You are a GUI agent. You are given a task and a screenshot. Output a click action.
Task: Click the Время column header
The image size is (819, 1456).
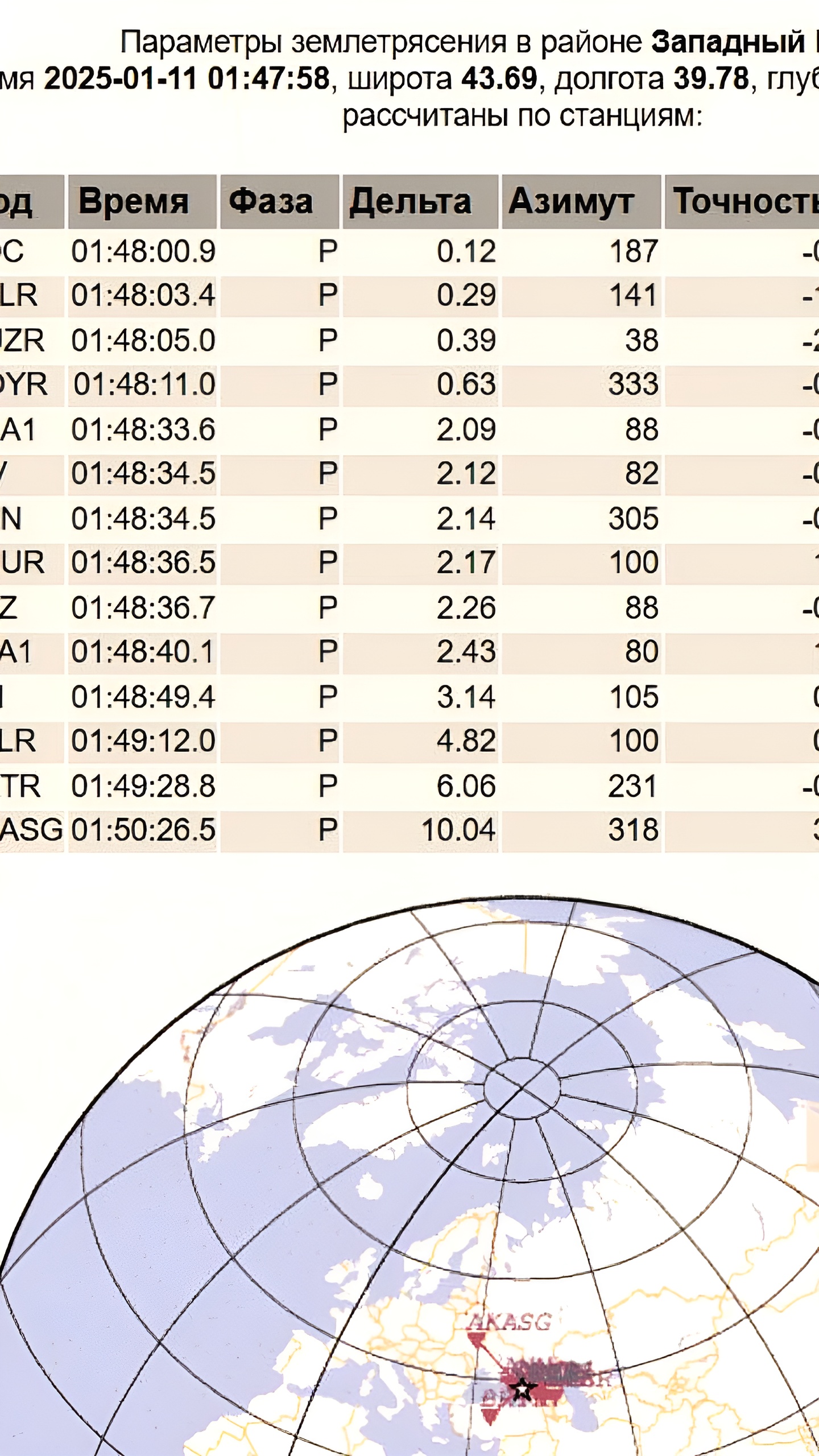[142, 201]
